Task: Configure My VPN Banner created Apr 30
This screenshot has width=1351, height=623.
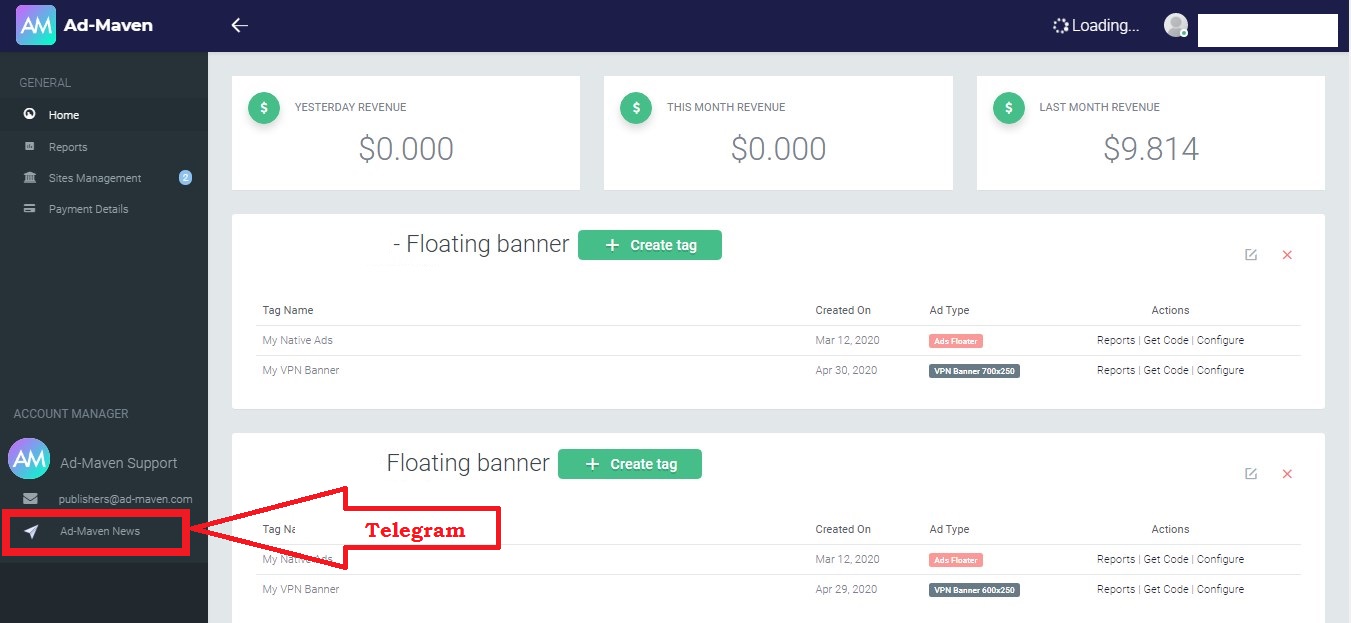Action: pyautogui.click(x=1221, y=370)
